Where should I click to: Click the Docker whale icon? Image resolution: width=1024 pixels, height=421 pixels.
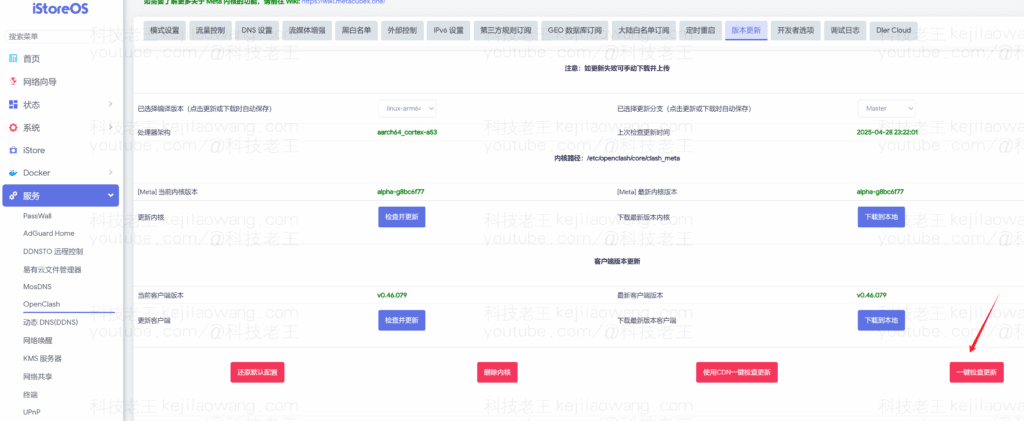[x=13, y=173]
